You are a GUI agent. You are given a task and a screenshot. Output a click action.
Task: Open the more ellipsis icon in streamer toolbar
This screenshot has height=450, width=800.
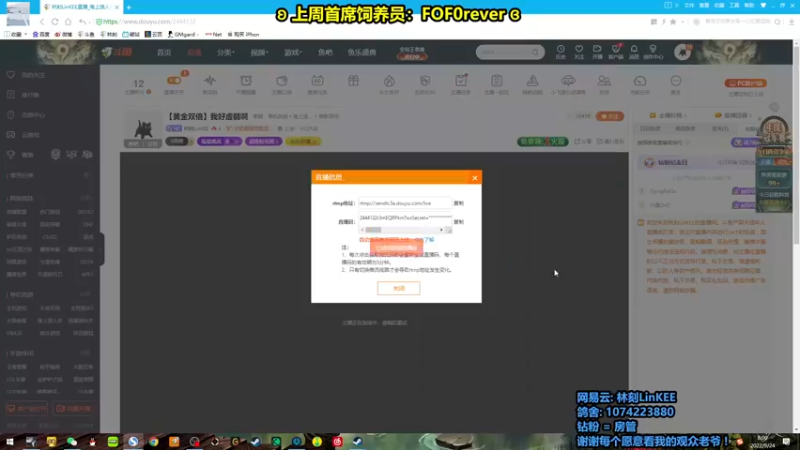[x=676, y=81]
